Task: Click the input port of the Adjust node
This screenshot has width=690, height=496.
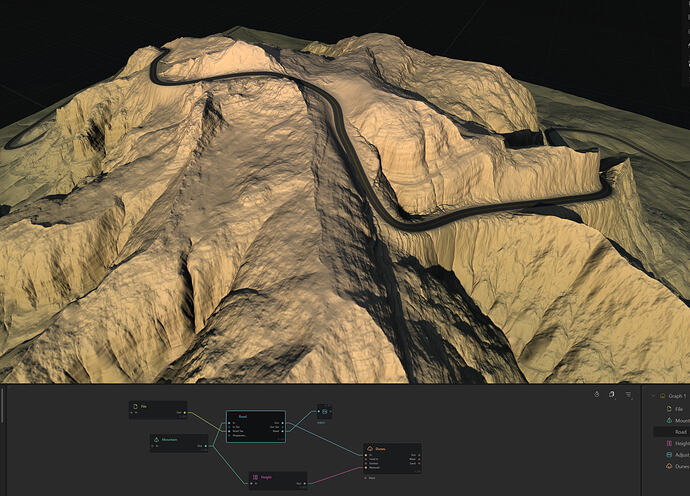Action: click(319, 412)
